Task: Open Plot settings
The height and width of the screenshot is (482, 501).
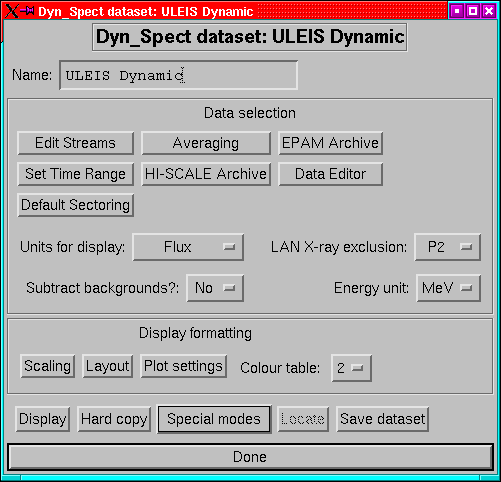Action: pos(183,366)
